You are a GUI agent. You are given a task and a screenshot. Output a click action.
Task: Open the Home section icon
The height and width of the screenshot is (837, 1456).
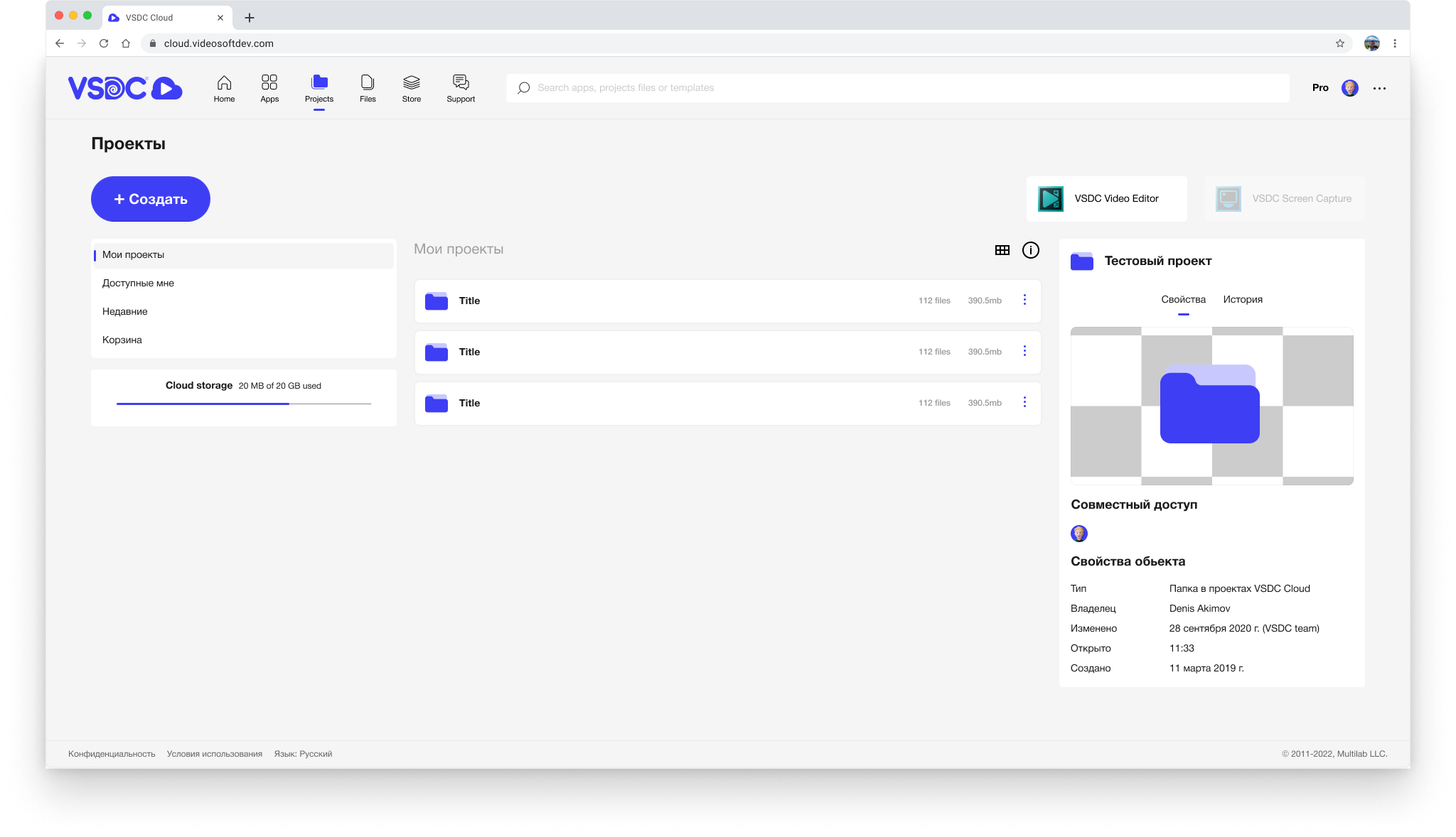223,82
